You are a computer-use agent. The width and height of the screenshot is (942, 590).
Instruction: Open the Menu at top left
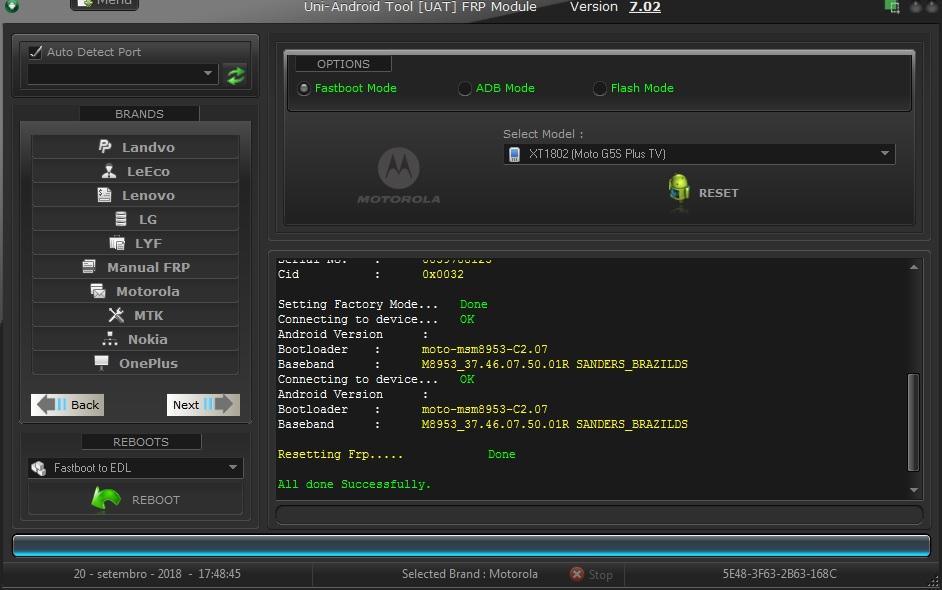coord(104,3)
